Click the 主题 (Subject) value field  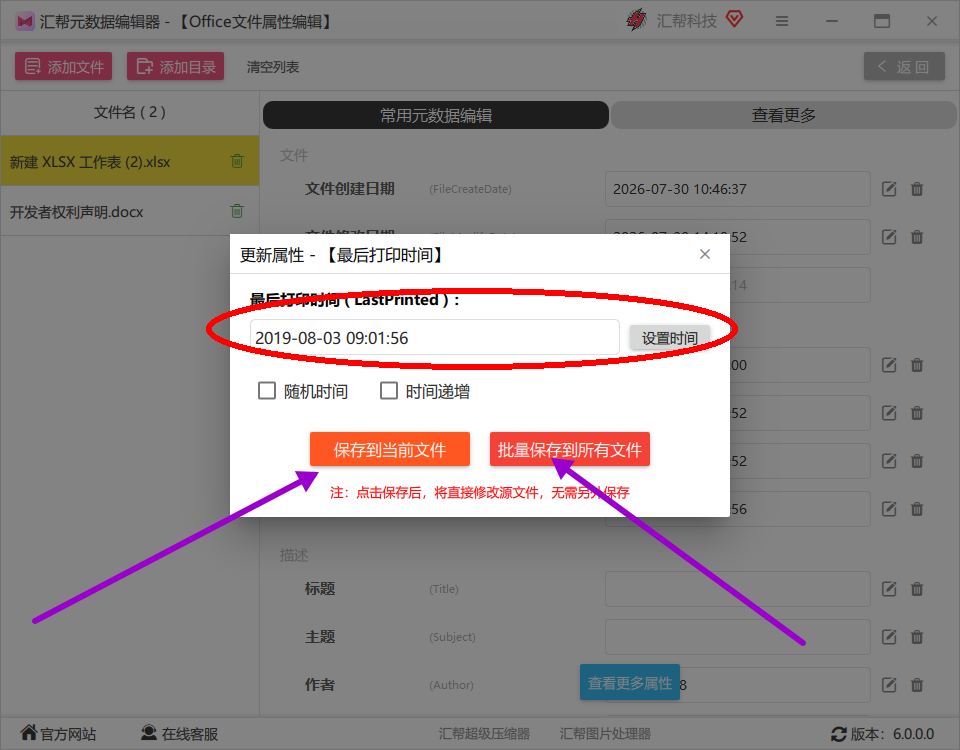tap(738, 637)
